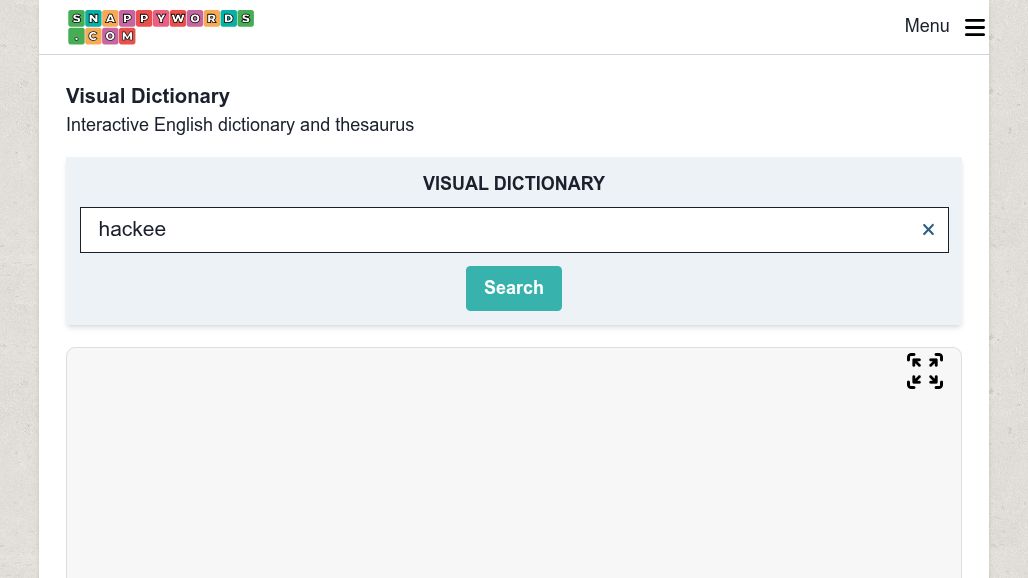This screenshot has height=578, width=1028.
Task: Click the VISUAL DICTIONARY panel title
Action: pyautogui.click(x=513, y=183)
